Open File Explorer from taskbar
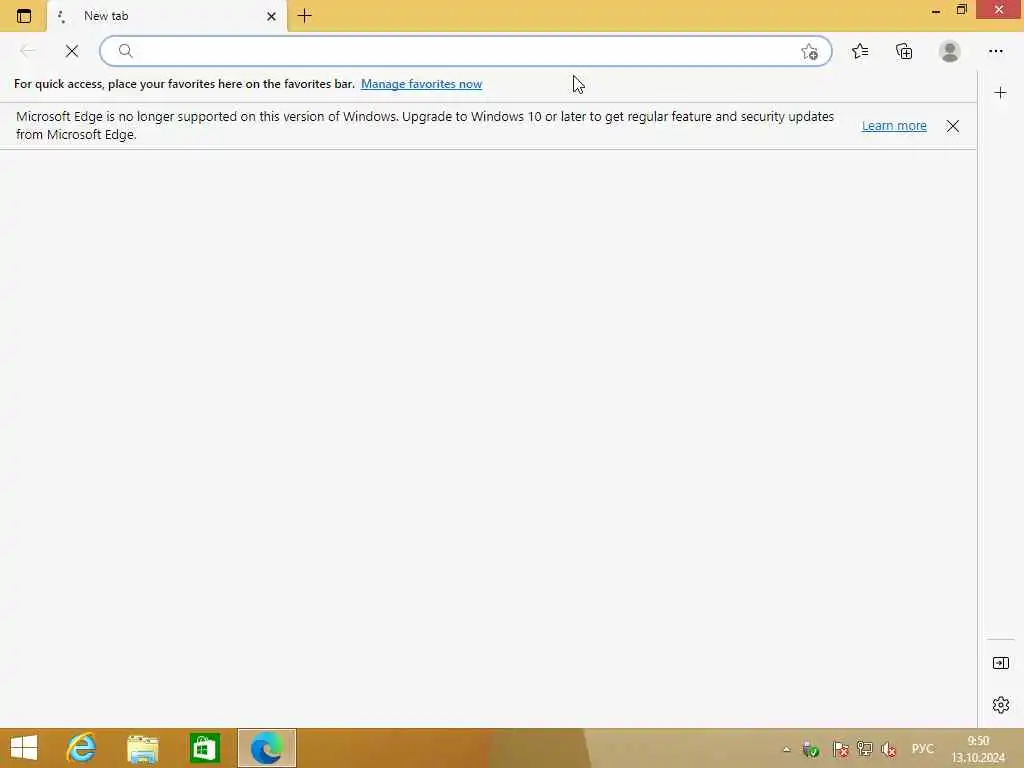This screenshot has width=1024, height=768. pyautogui.click(x=142, y=748)
